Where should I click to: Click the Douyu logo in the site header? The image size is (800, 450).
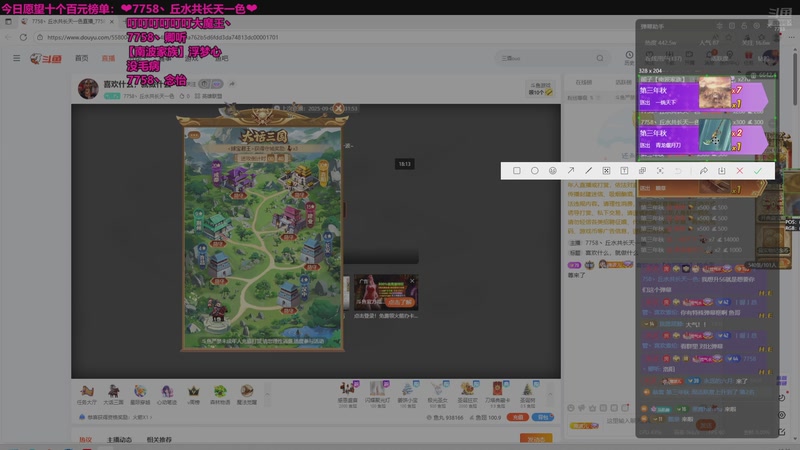click(x=46, y=59)
